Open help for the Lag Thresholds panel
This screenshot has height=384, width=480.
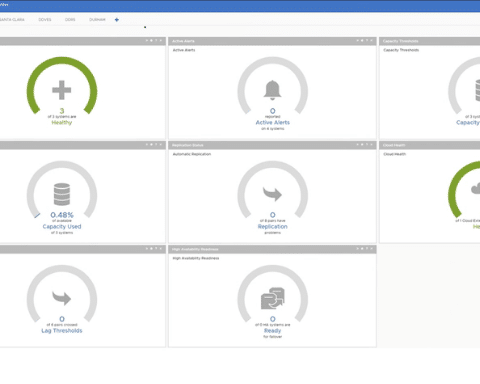click(156, 249)
